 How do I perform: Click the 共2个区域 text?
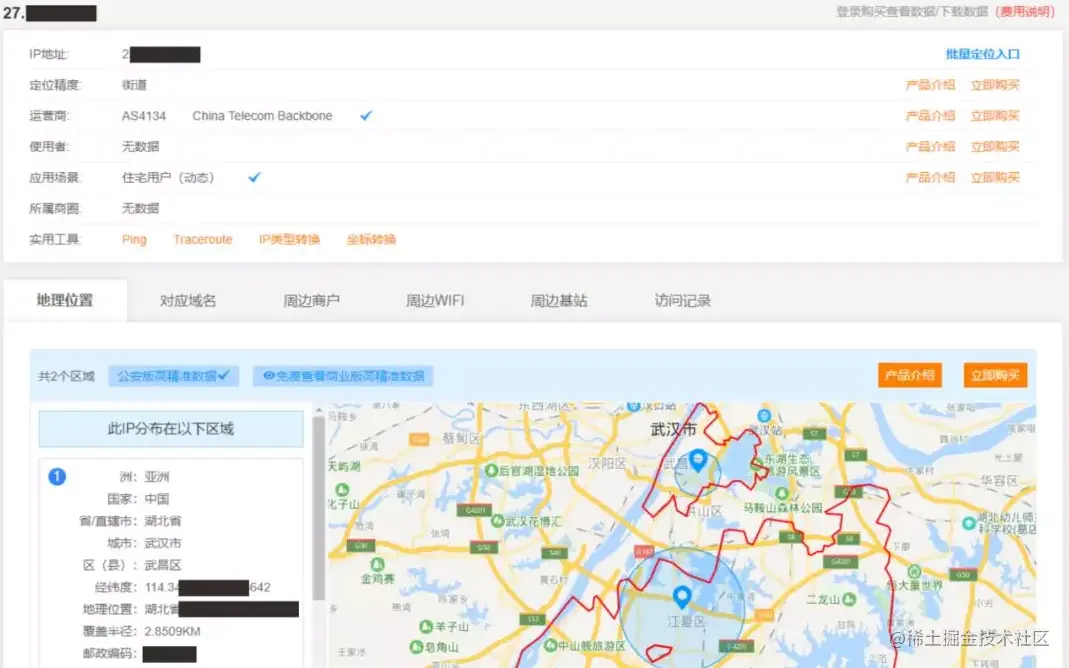click(x=67, y=376)
